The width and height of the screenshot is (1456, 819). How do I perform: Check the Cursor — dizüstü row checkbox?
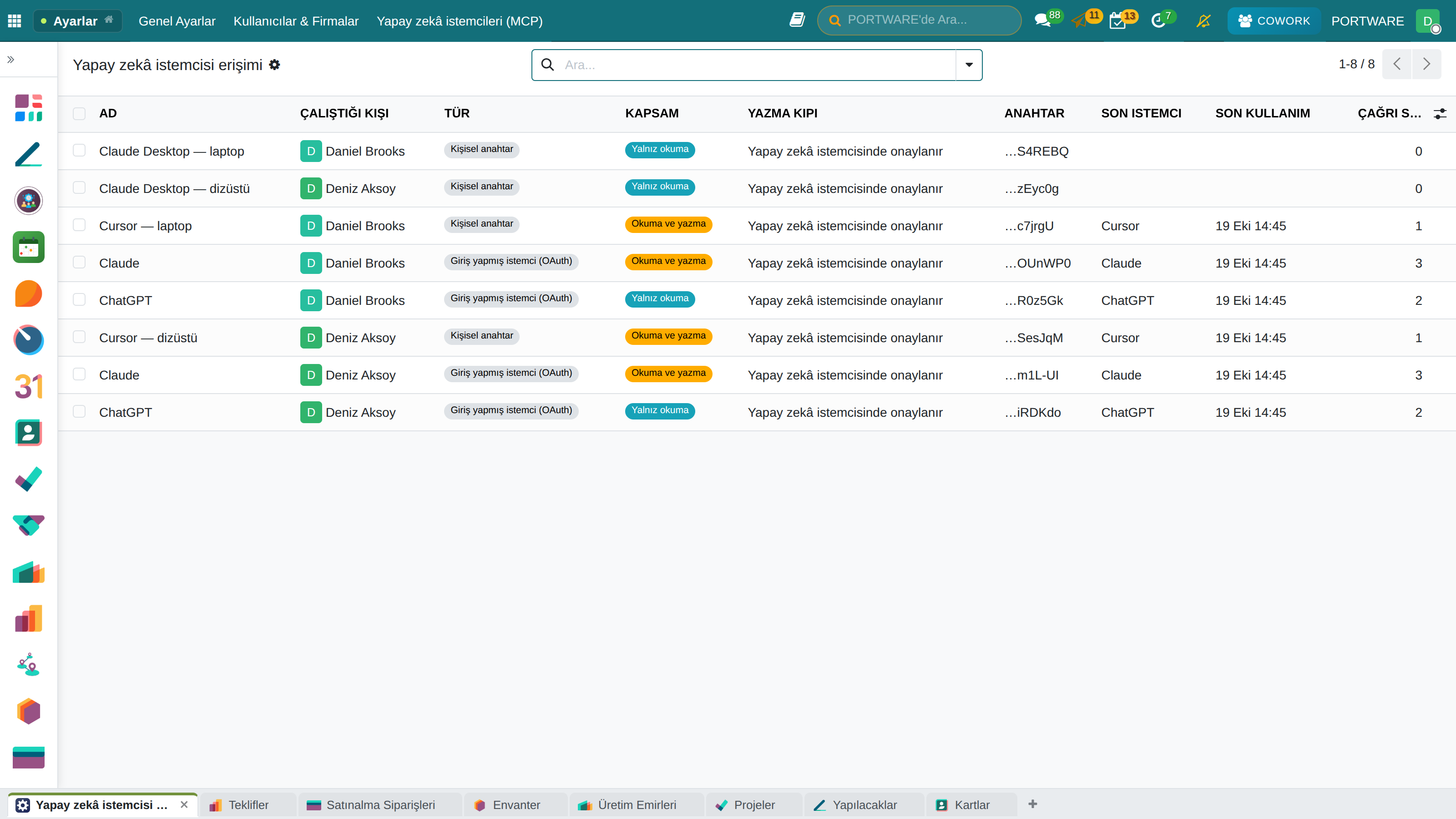79,337
